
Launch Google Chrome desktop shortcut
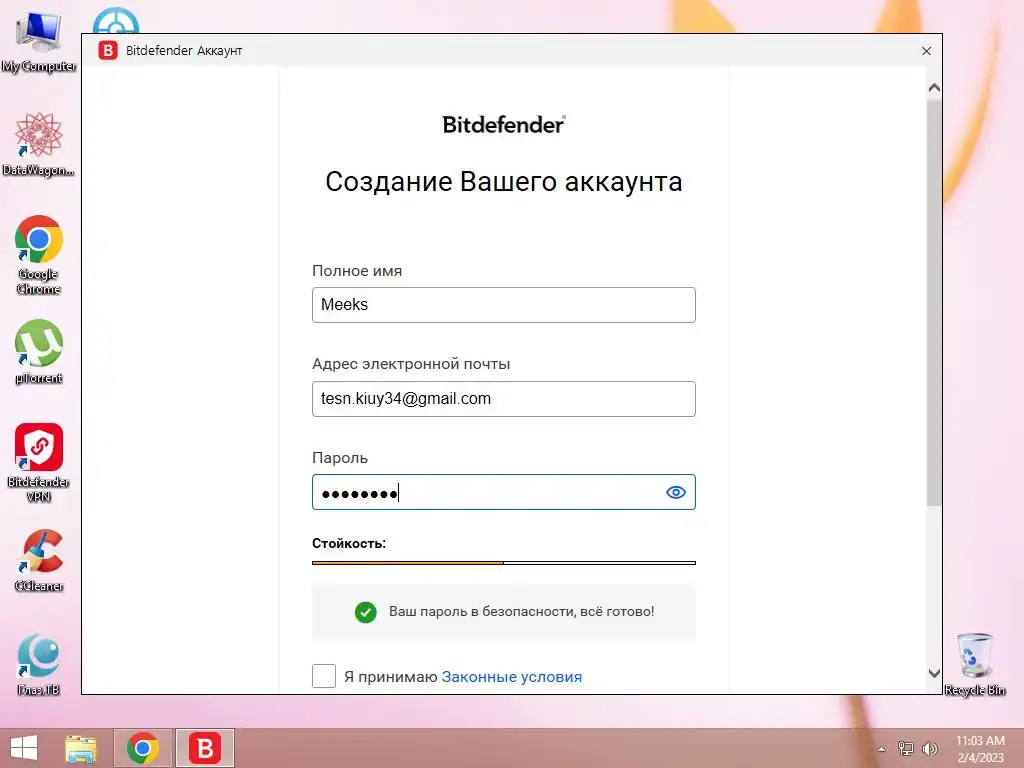[39, 255]
